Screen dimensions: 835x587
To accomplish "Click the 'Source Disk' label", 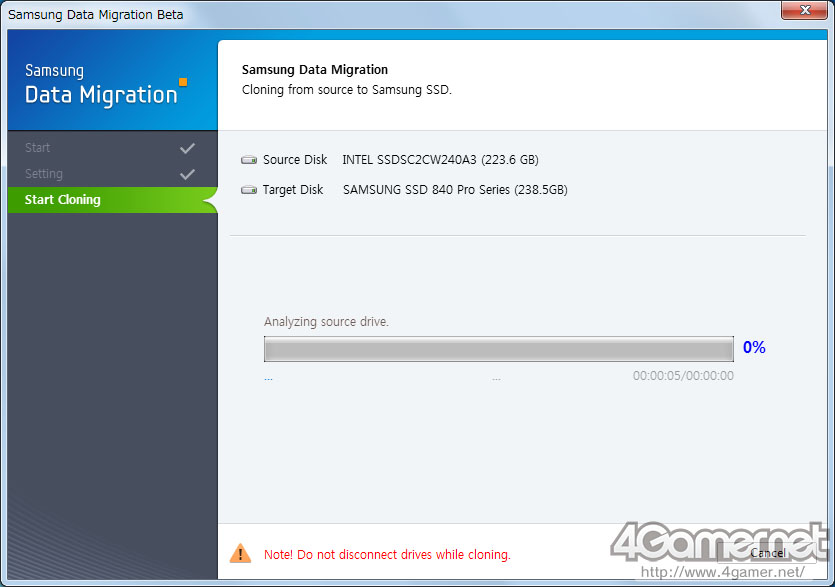I will 295,160.
